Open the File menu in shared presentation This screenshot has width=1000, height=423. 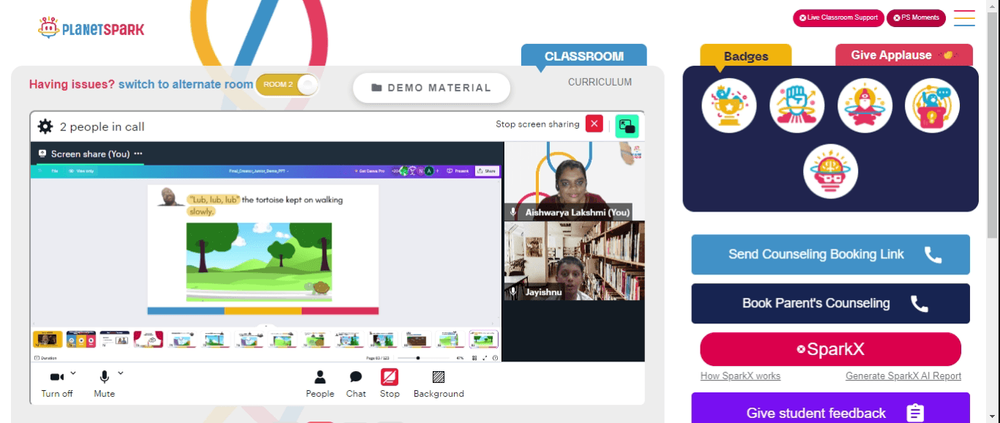click(55, 171)
